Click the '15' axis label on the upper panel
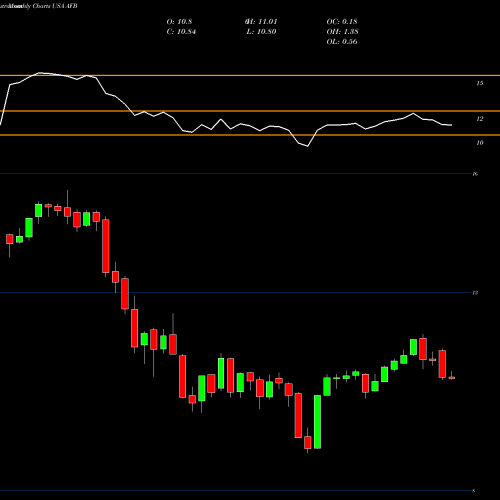The width and height of the screenshot is (500, 500). pyautogui.click(x=480, y=83)
